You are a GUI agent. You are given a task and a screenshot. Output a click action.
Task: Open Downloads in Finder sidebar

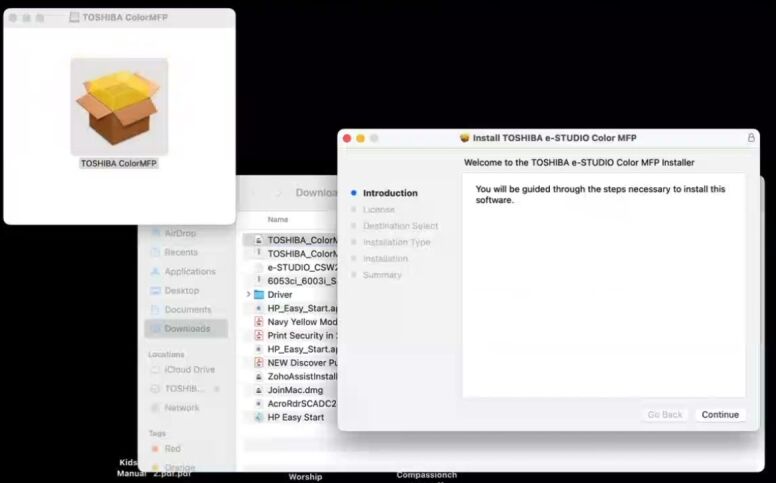tap(187, 328)
